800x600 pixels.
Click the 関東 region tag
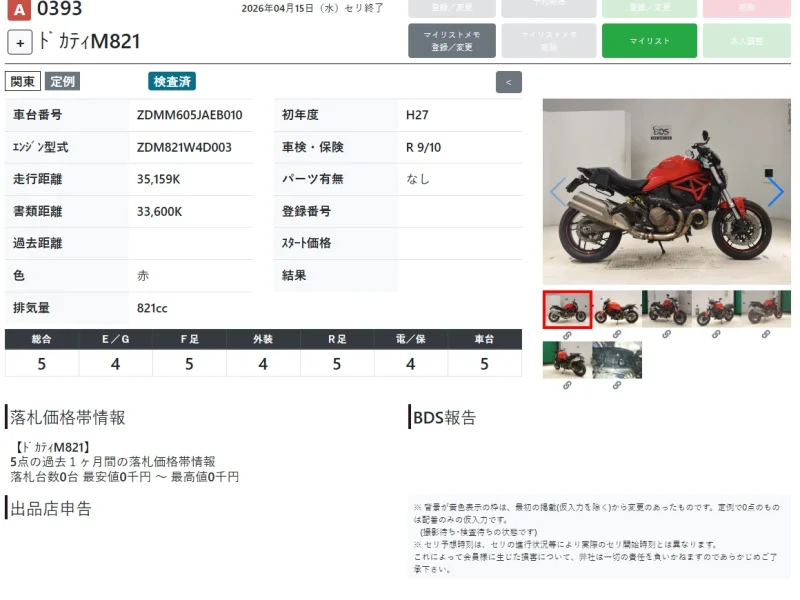coord(22,82)
